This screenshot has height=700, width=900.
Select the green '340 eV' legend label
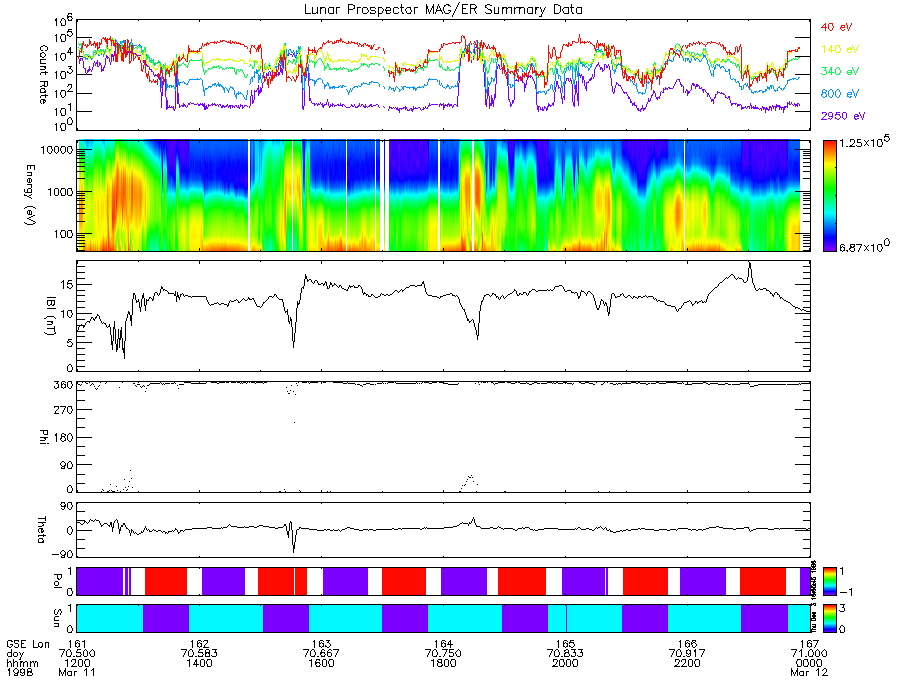pyautogui.click(x=840, y=71)
